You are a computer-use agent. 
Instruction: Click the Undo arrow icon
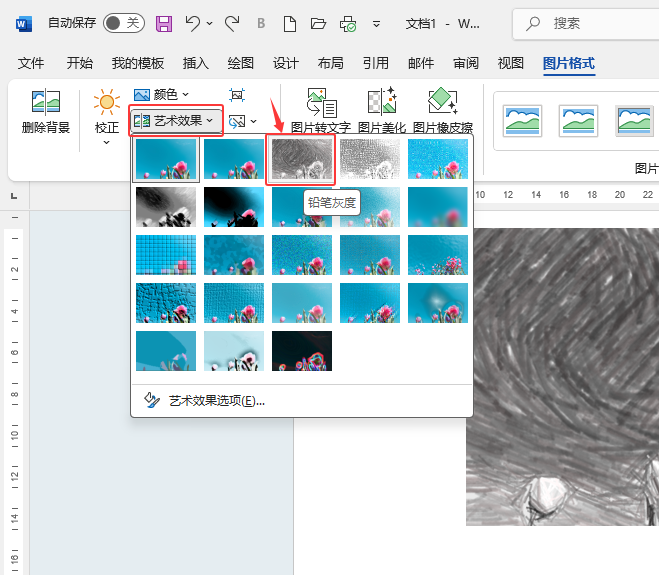(x=192, y=24)
